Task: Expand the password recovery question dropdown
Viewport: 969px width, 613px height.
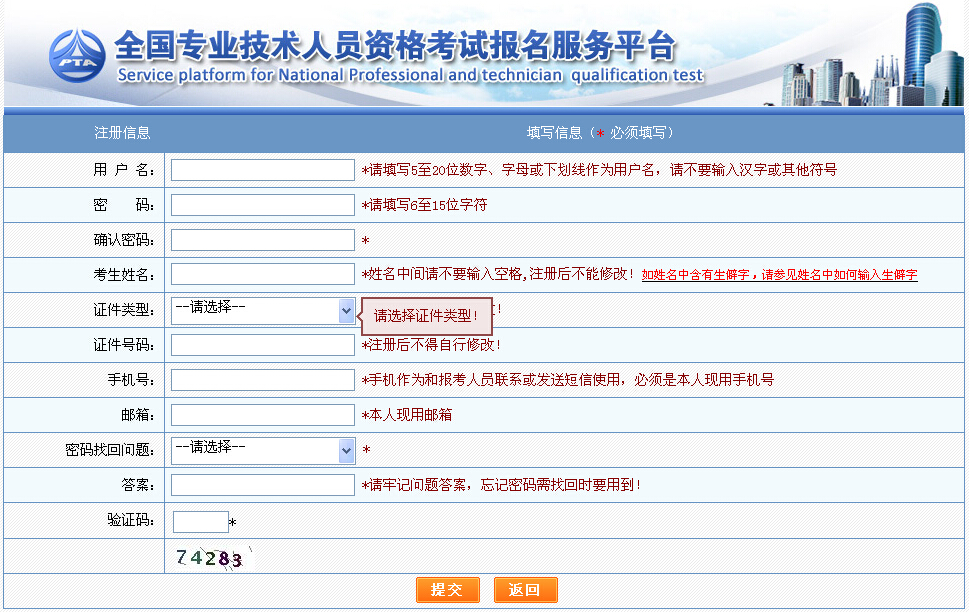Action: pyautogui.click(x=264, y=450)
